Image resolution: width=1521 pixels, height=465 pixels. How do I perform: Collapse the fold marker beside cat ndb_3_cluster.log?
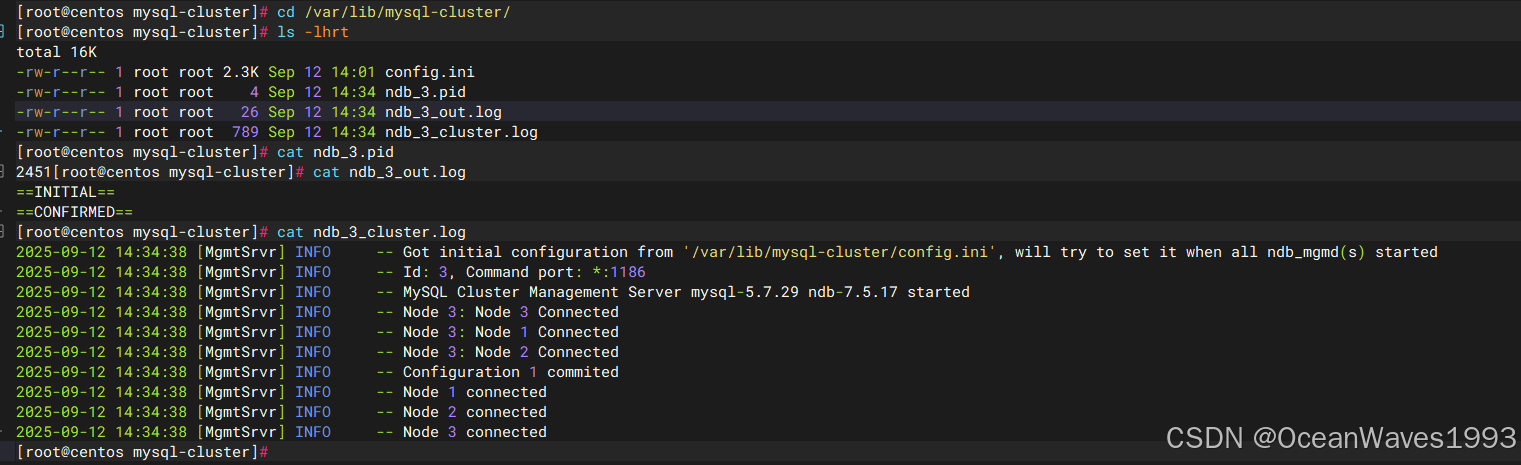pyautogui.click(x=4, y=232)
